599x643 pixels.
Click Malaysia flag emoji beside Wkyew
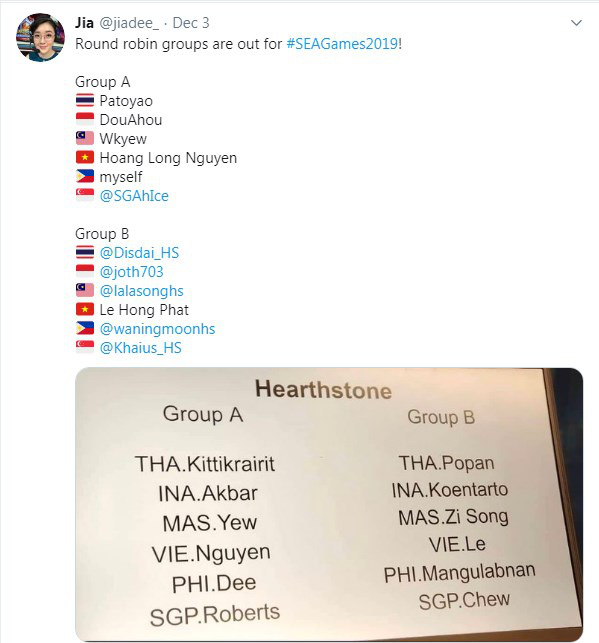(85, 139)
